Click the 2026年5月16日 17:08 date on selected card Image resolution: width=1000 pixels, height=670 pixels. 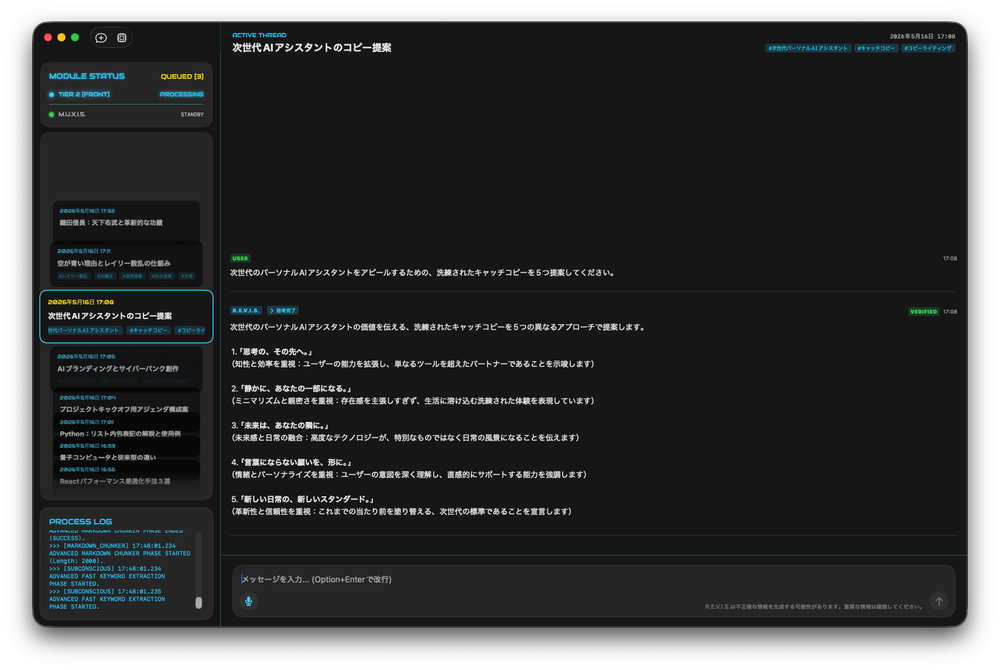coord(80,302)
